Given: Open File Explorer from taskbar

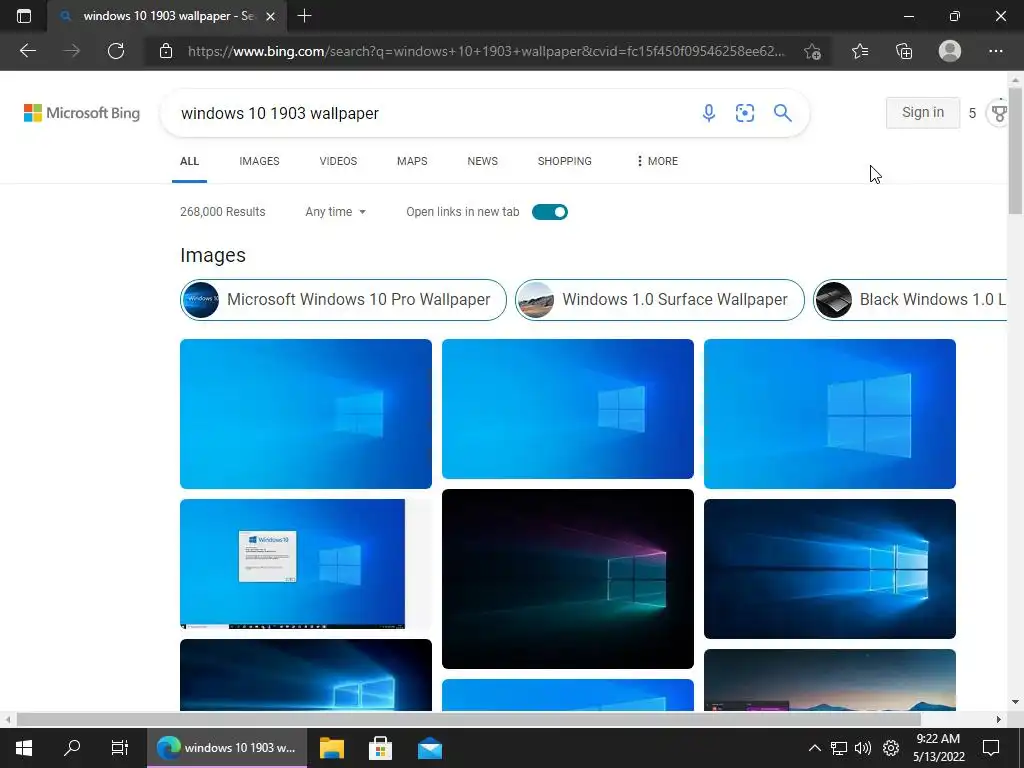Looking at the screenshot, I should (x=332, y=748).
